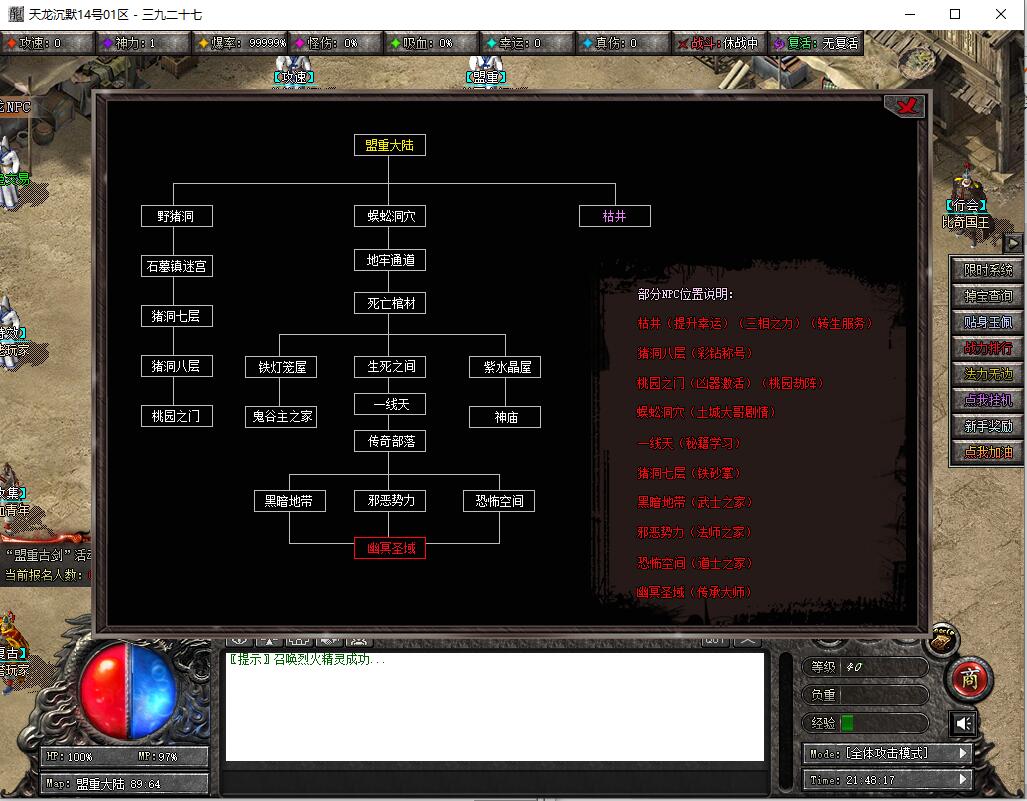Select the 新手奖励 newbie reward button
Viewport: 1027px width, 801px height.
coord(987,426)
